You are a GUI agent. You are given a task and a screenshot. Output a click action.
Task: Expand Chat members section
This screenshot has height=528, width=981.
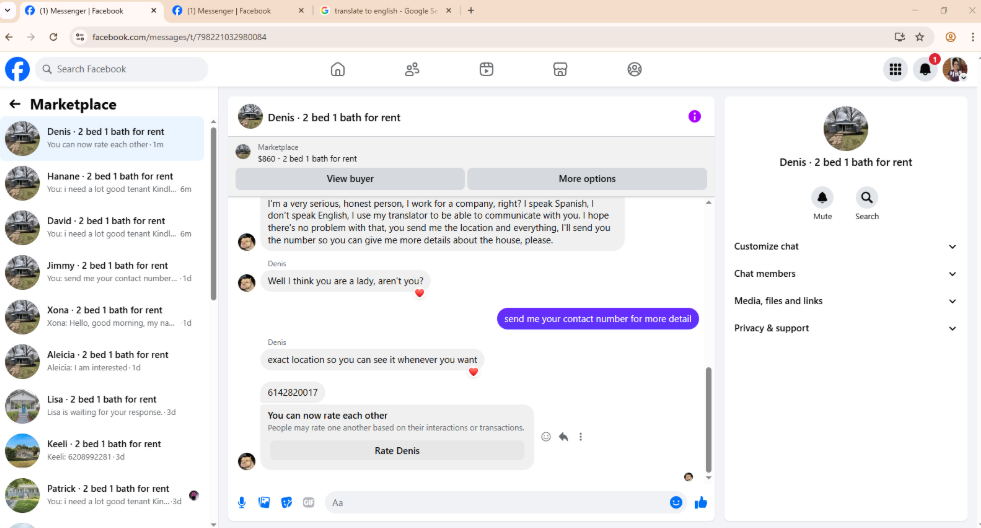[845, 273]
